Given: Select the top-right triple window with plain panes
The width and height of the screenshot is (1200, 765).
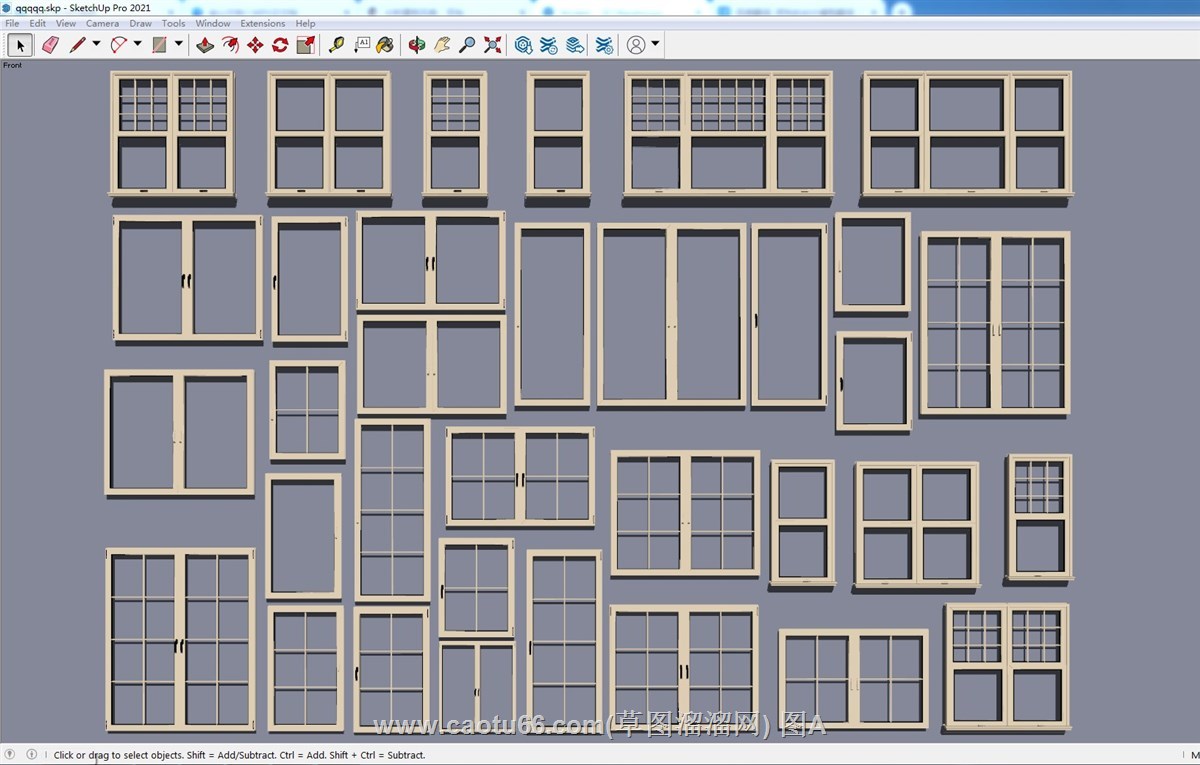Looking at the screenshot, I should 967,133.
